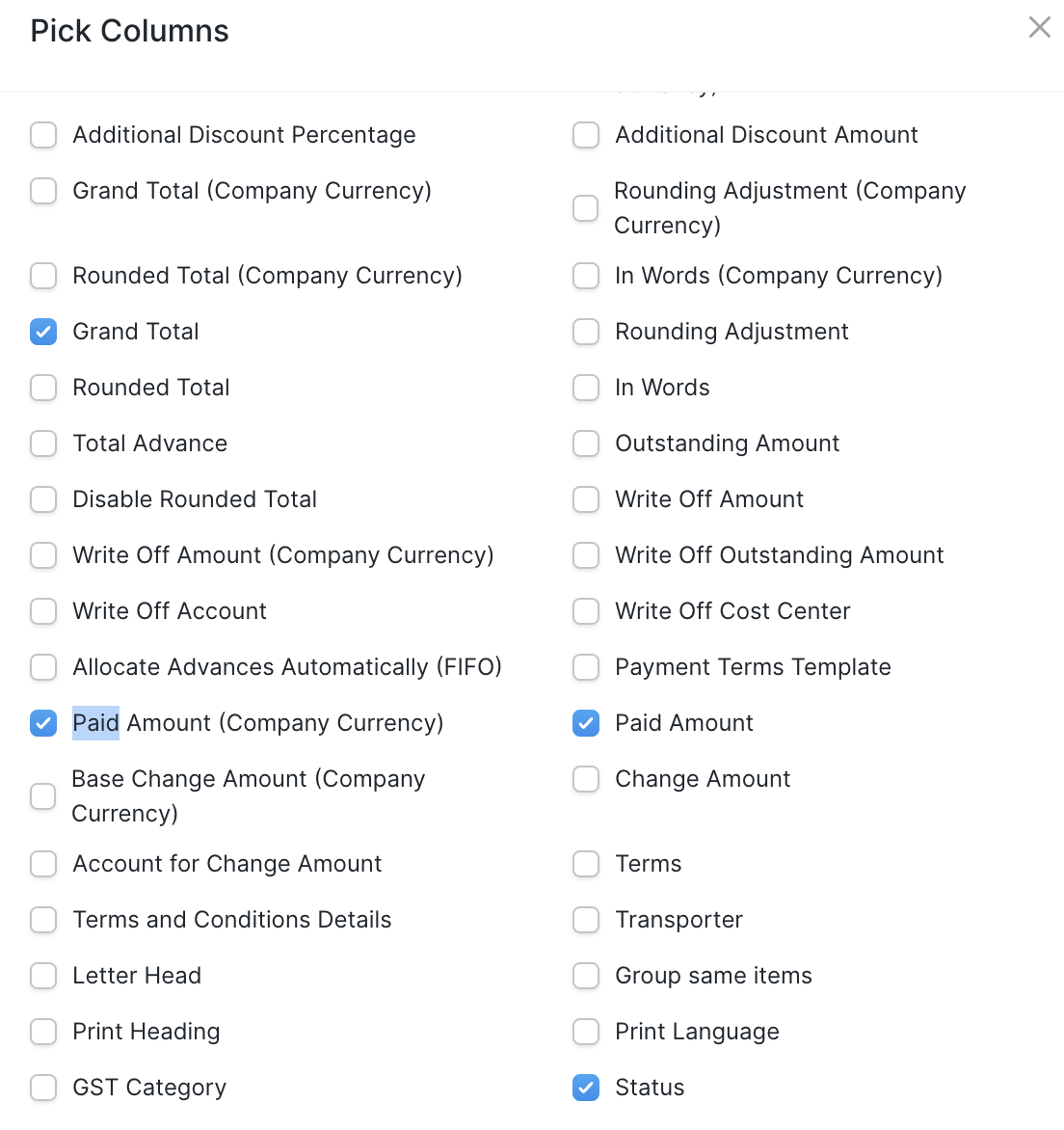
Task: Uncheck the Grand Total checkbox
Action: [x=43, y=332]
